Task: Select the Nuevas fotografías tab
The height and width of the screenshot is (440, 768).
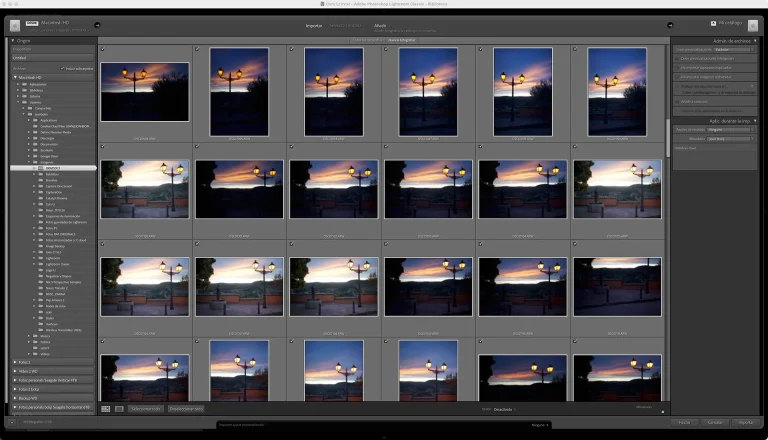Action: pyautogui.click(x=401, y=40)
